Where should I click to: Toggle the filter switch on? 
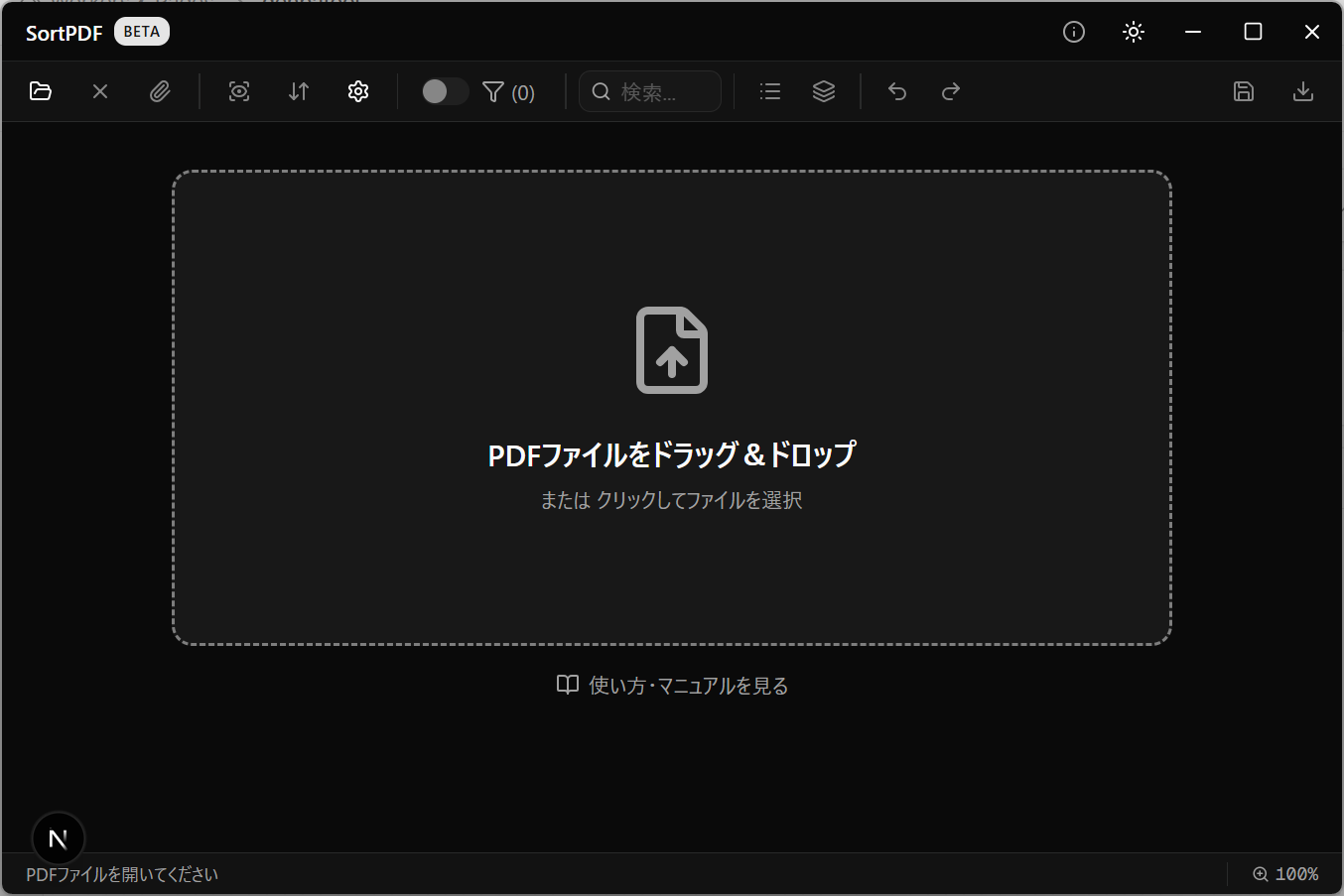pos(444,91)
